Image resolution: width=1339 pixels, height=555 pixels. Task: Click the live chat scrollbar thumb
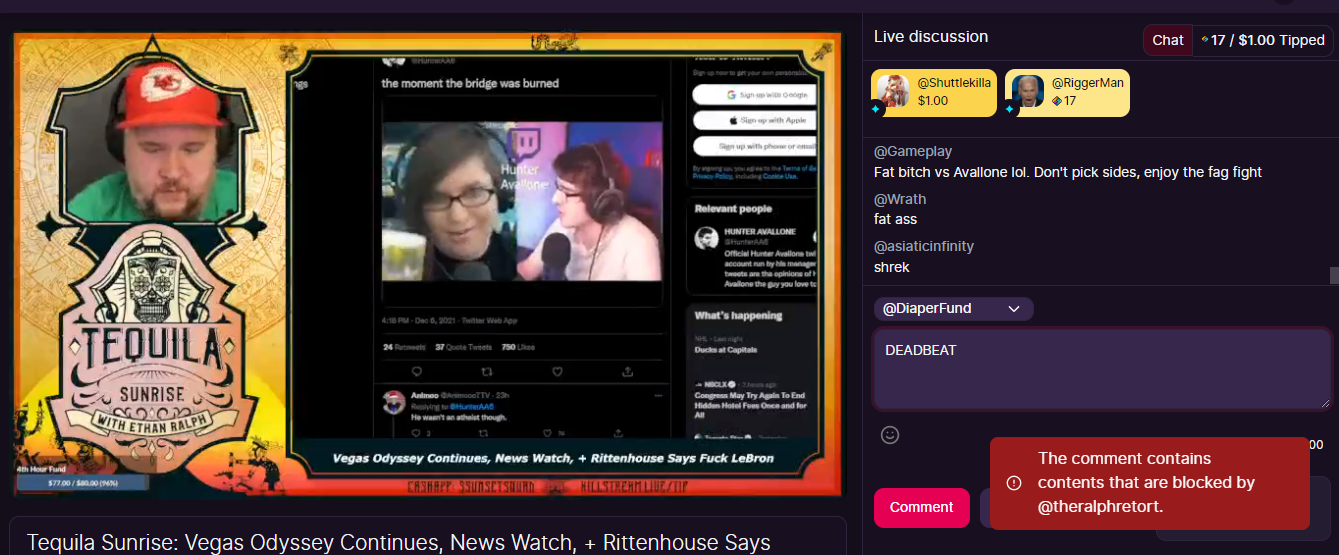(1334, 276)
